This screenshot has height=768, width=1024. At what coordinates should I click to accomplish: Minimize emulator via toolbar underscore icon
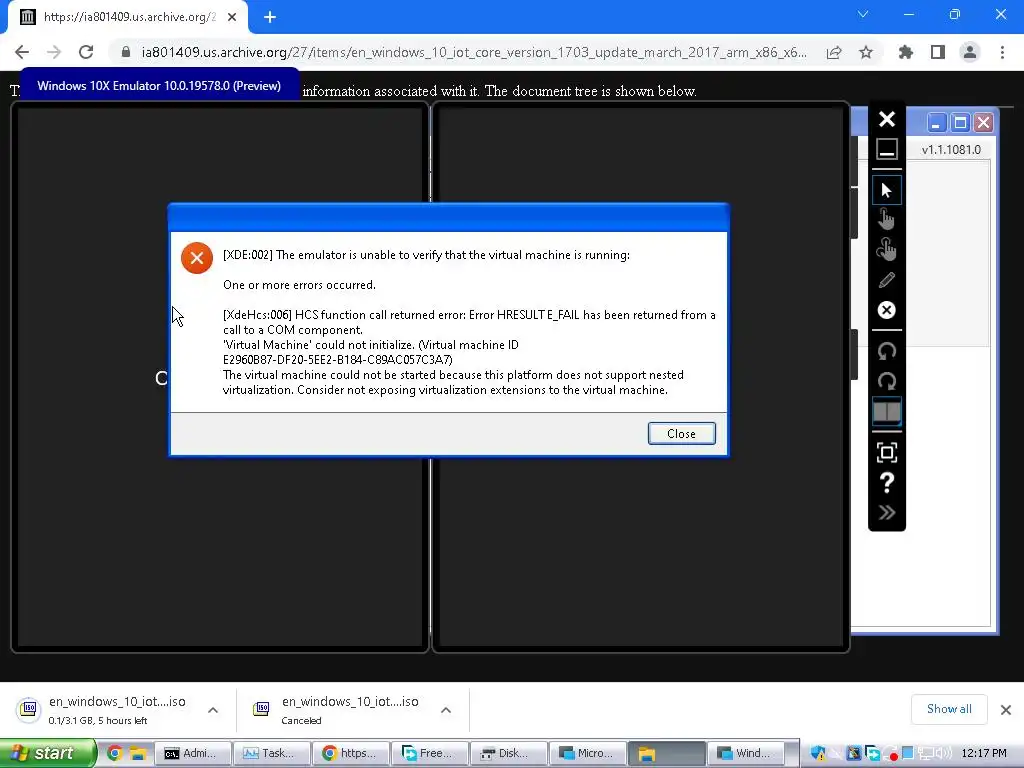click(x=886, y=150)
